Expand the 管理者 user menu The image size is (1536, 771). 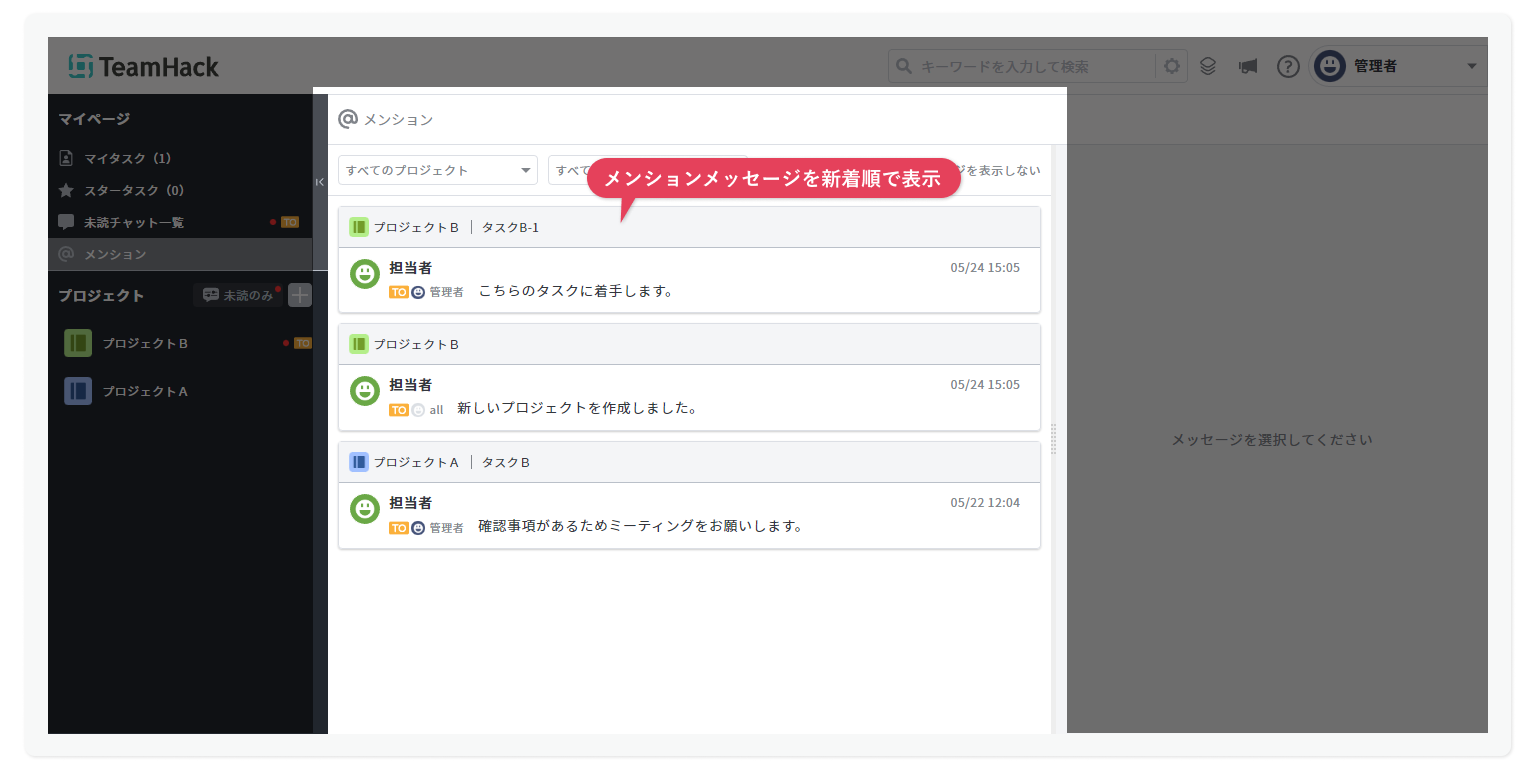1471,66
